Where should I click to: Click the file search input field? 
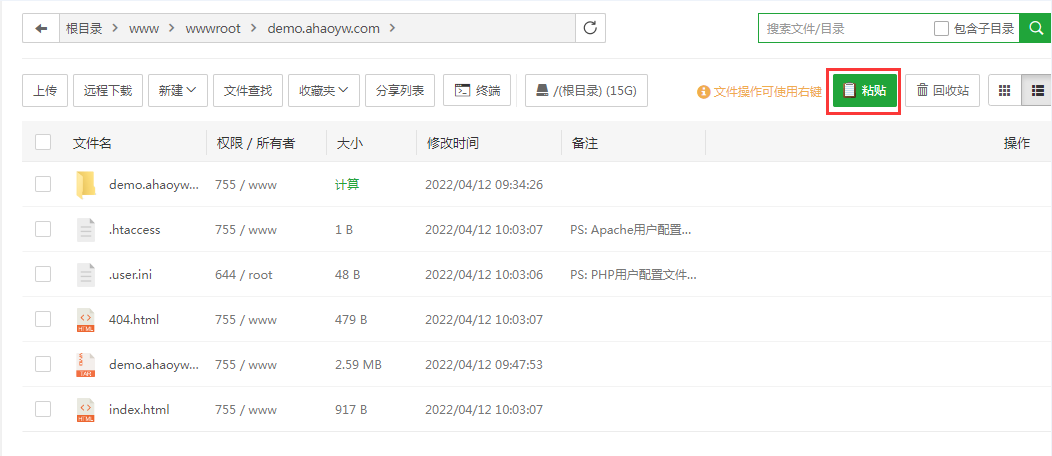[x=845, y=29]
